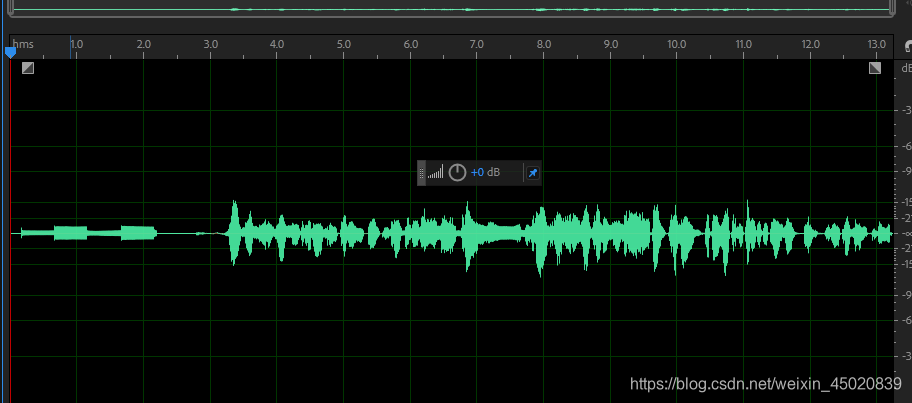912x403 pixels.
Task: Click the 3.0 mark on the time ruler
Action: pyautogui.click(x=211, y=44)
